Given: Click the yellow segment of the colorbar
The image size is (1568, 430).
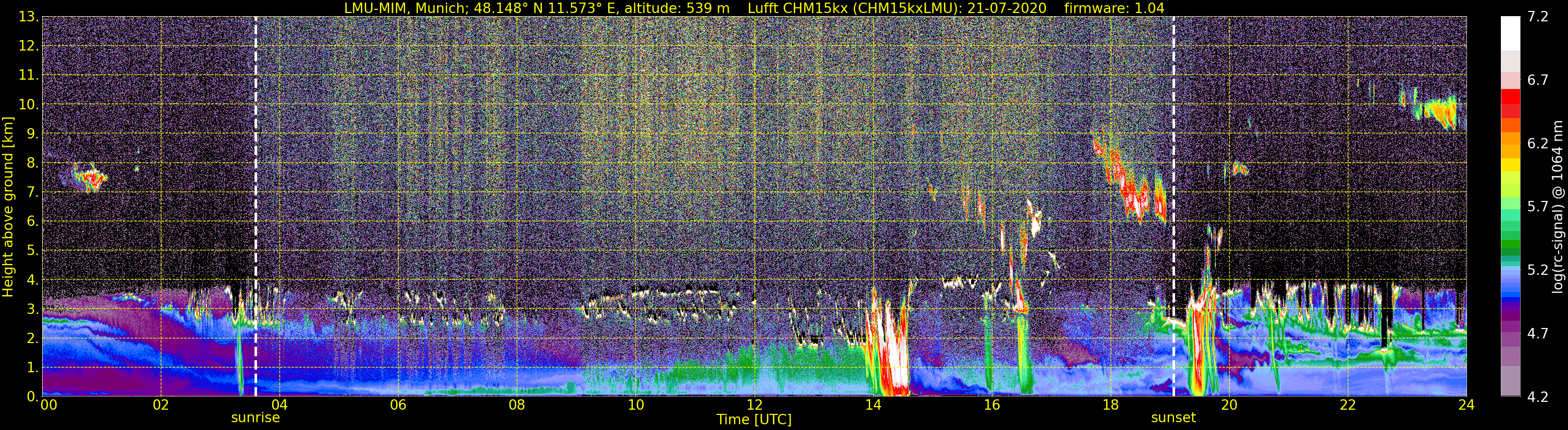Looking at the screenshot, I should point(1510,165).
